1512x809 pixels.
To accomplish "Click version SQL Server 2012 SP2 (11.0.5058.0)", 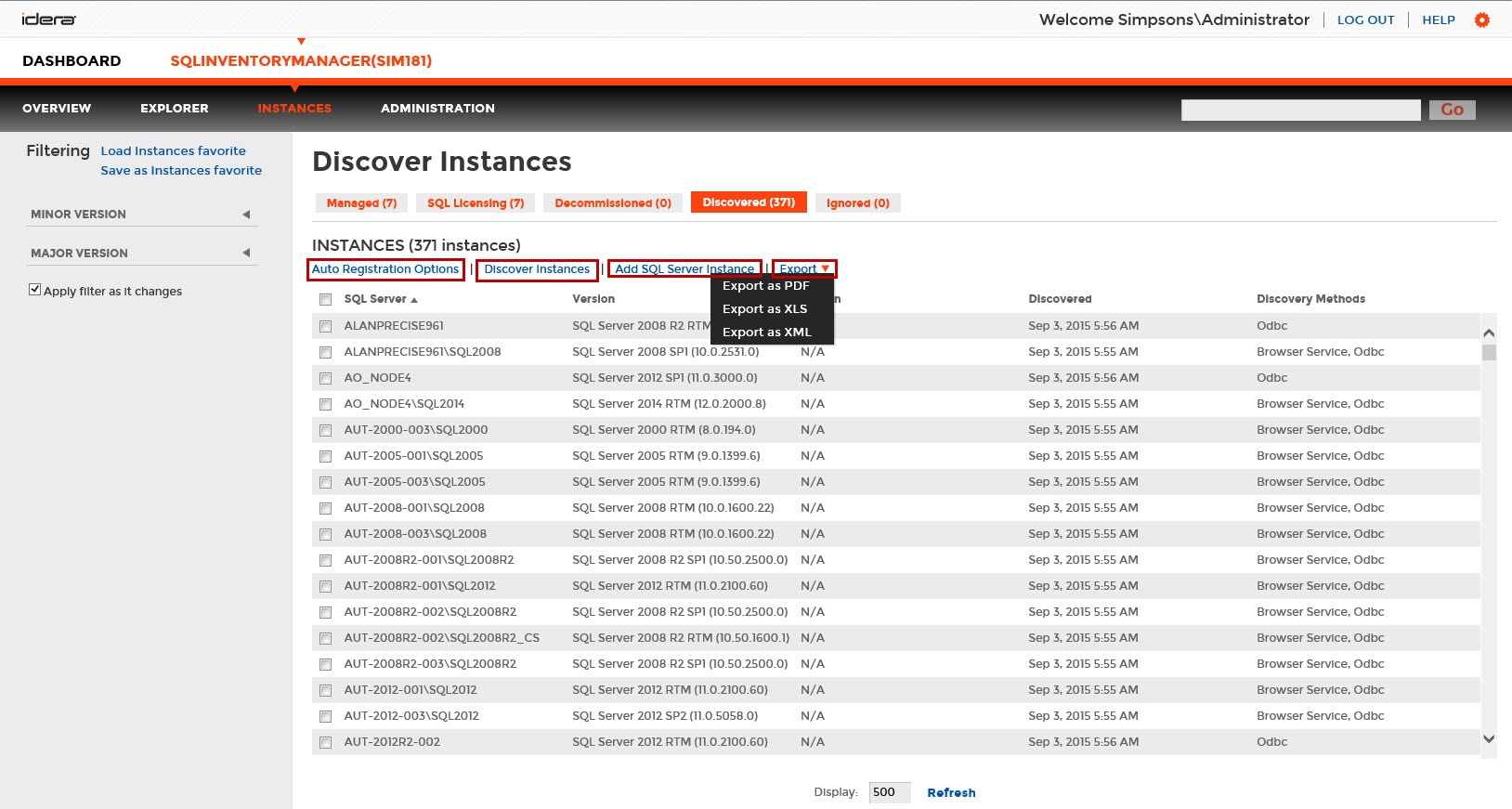I will 665,716.
